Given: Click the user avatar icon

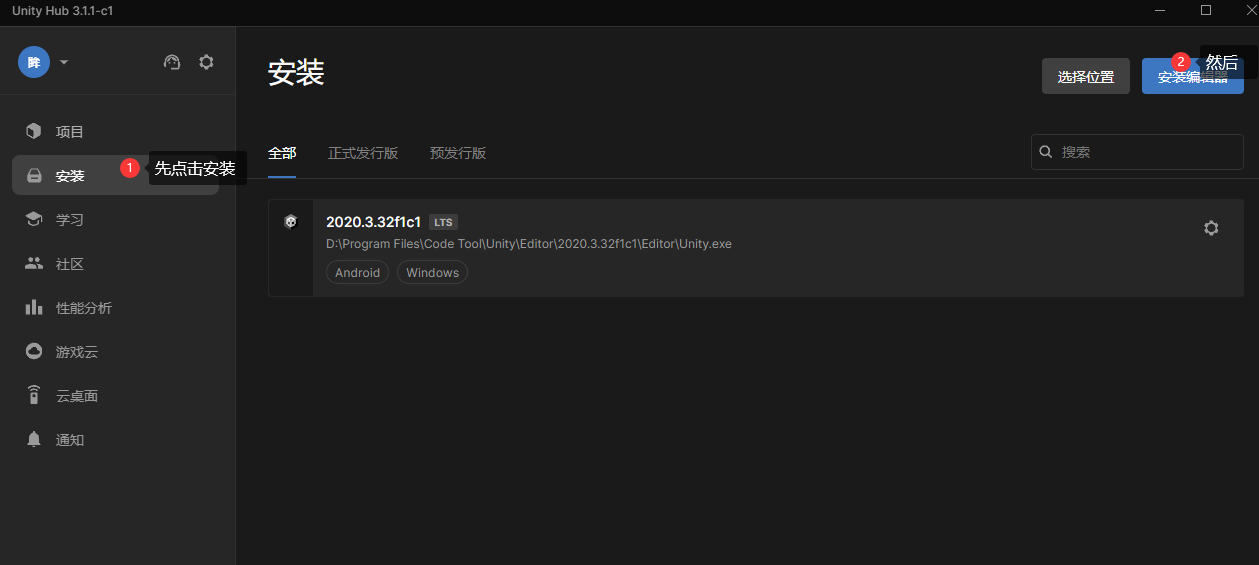Looking at the screenshot, I should (34, 62).
